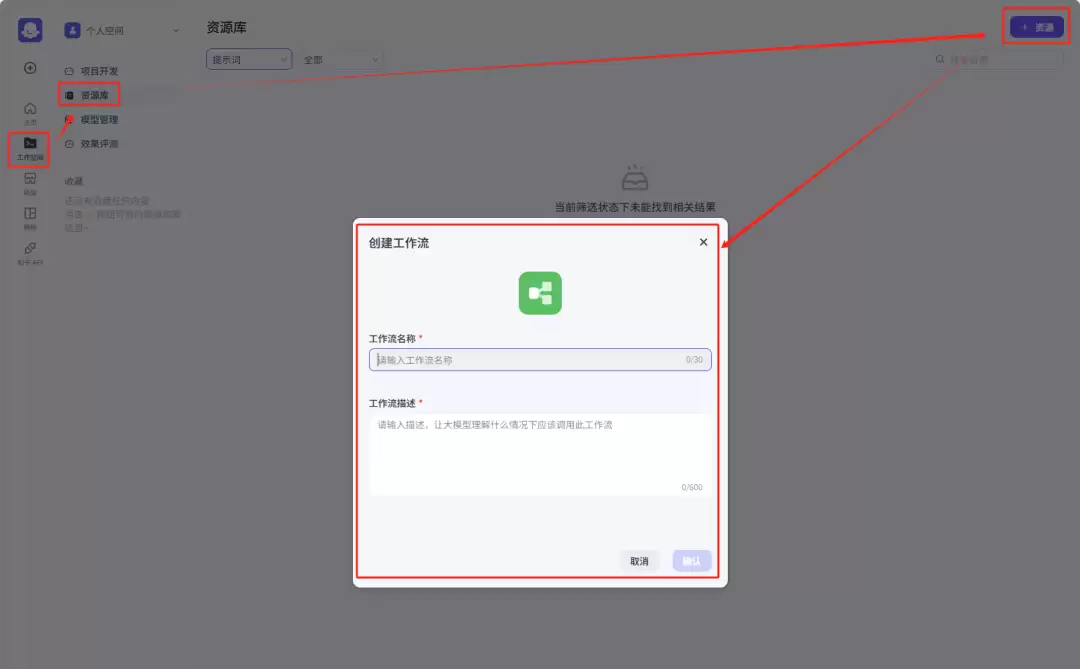Click the app logo in the top-left corner
Viewport: 1080px width, 669px height.
[x=29, y=29]
